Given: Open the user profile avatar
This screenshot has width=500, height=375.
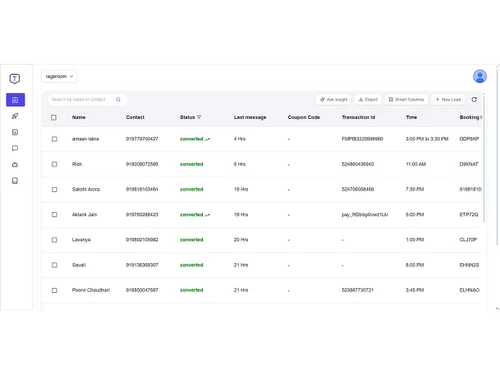Looking at the screenshot, I should pos(480,76).
